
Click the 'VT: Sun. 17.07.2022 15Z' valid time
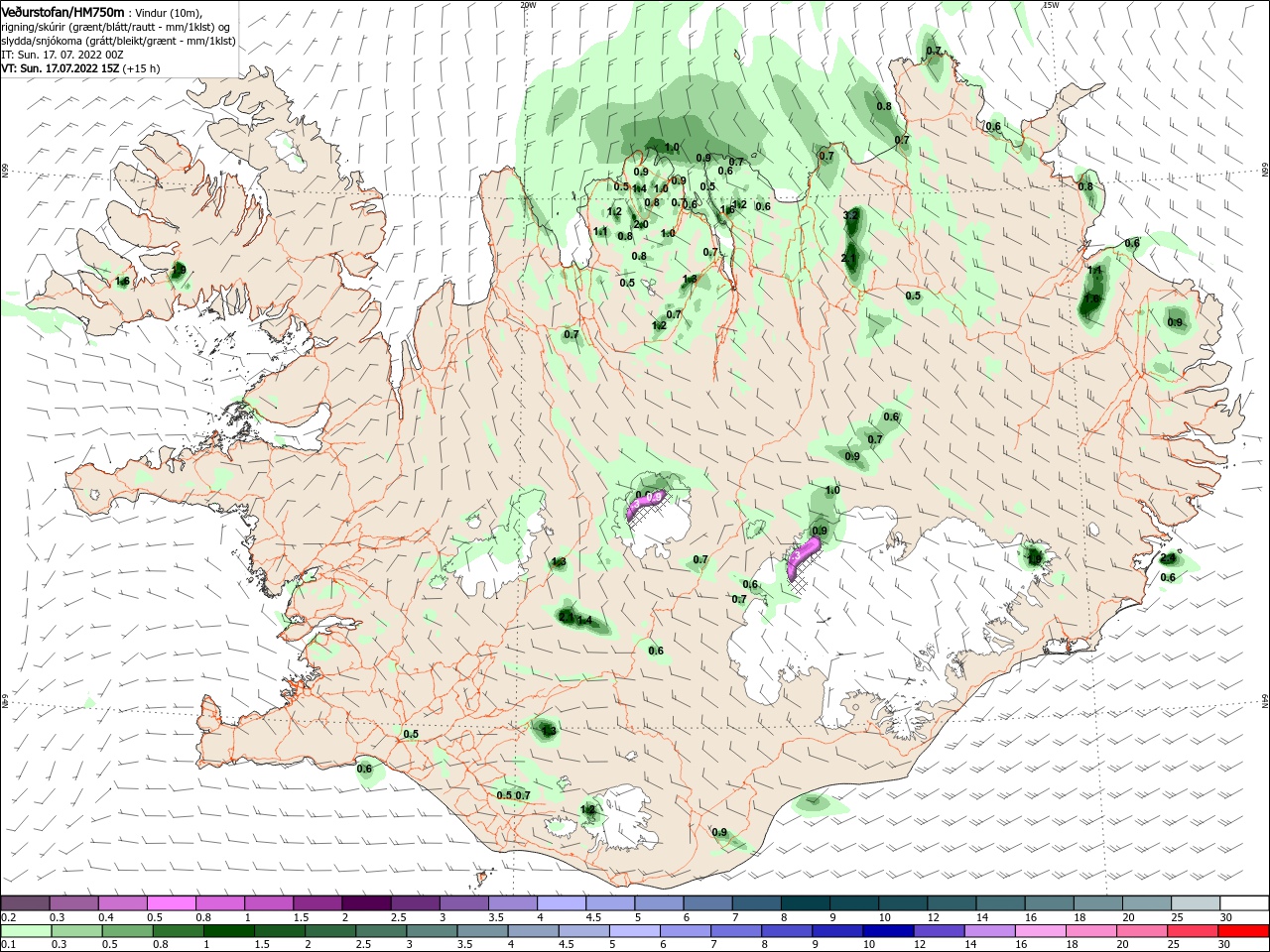coord(63,68)
